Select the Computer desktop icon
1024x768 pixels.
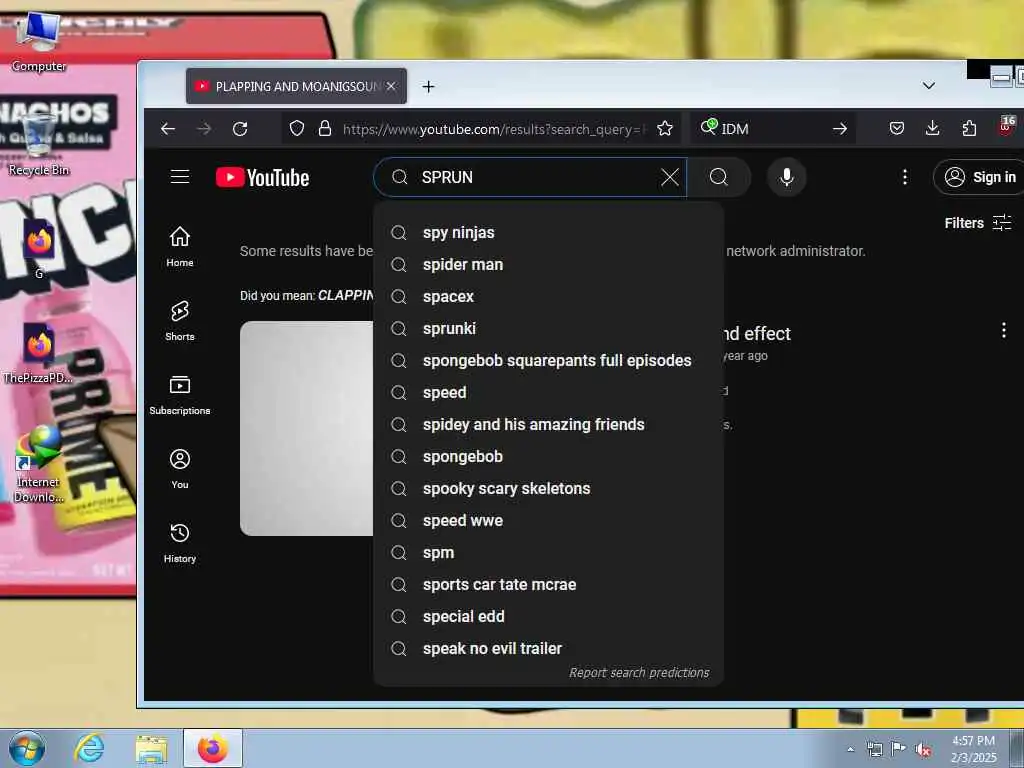click(39, 40)
